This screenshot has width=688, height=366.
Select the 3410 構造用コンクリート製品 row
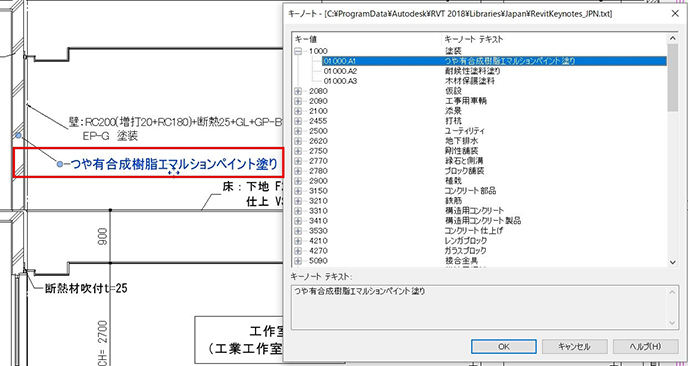(x=480, y=221)
